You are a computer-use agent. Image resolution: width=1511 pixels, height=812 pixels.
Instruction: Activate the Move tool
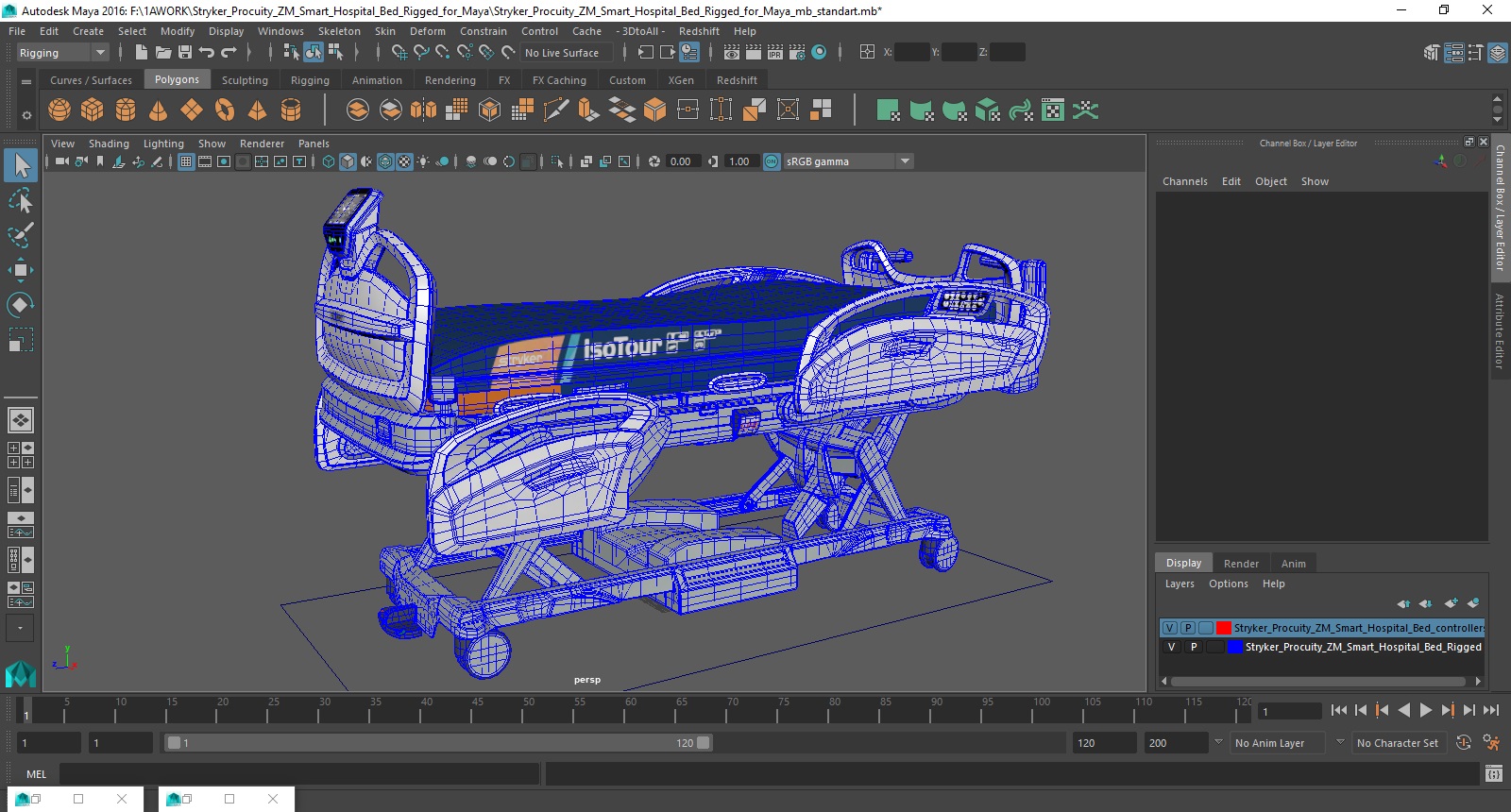coord(21,270)
